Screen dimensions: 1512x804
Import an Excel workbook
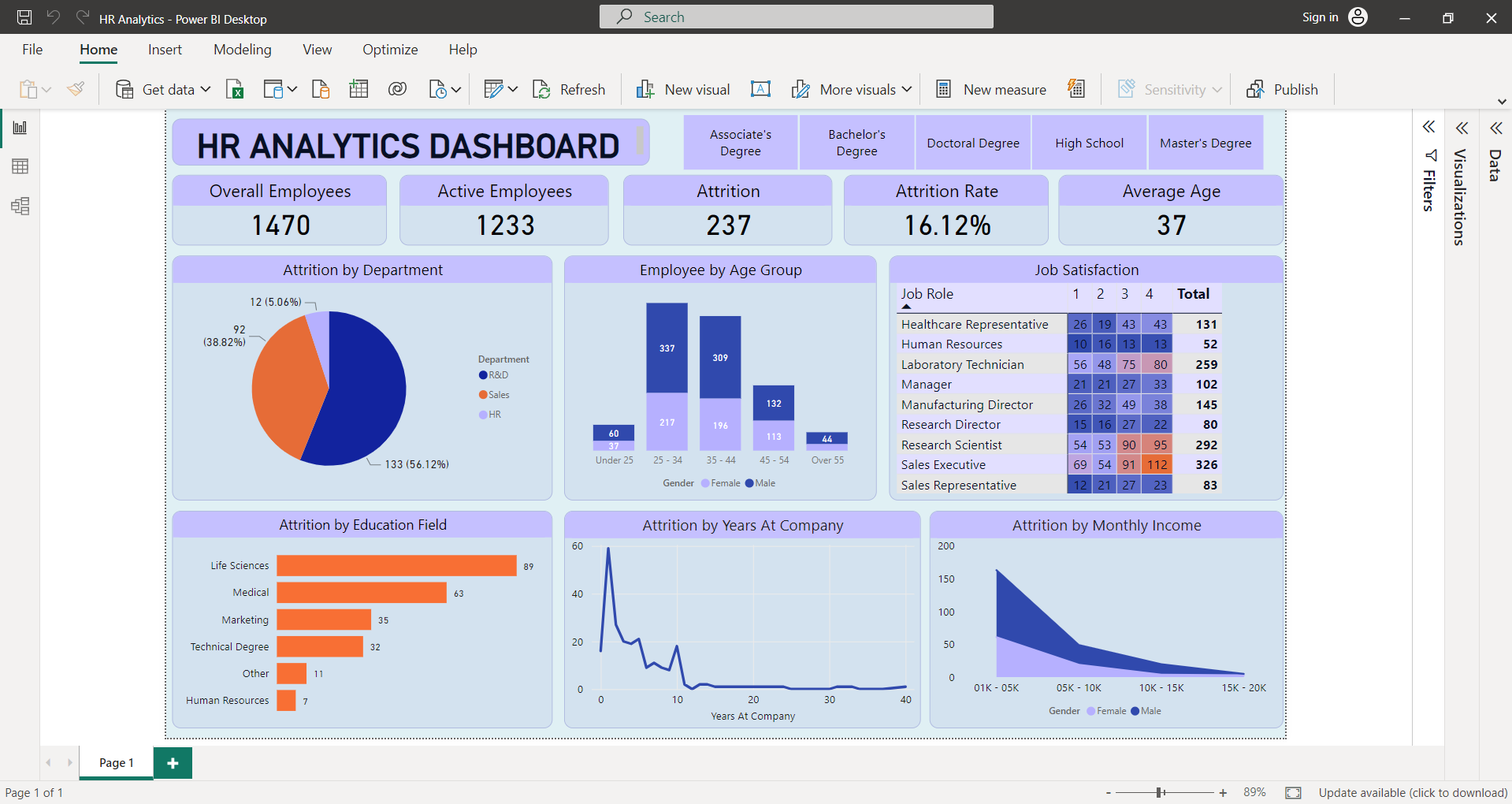(234, 89)
